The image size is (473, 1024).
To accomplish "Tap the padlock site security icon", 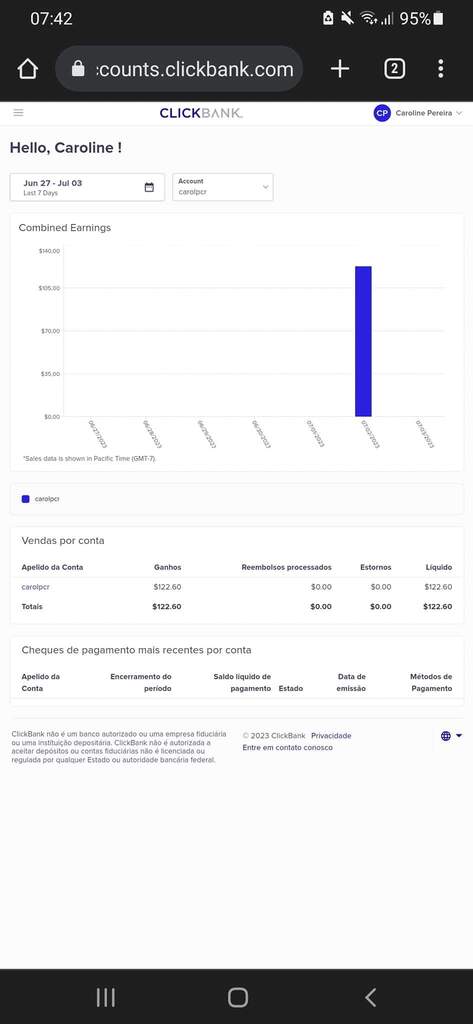I will point(78,69).
